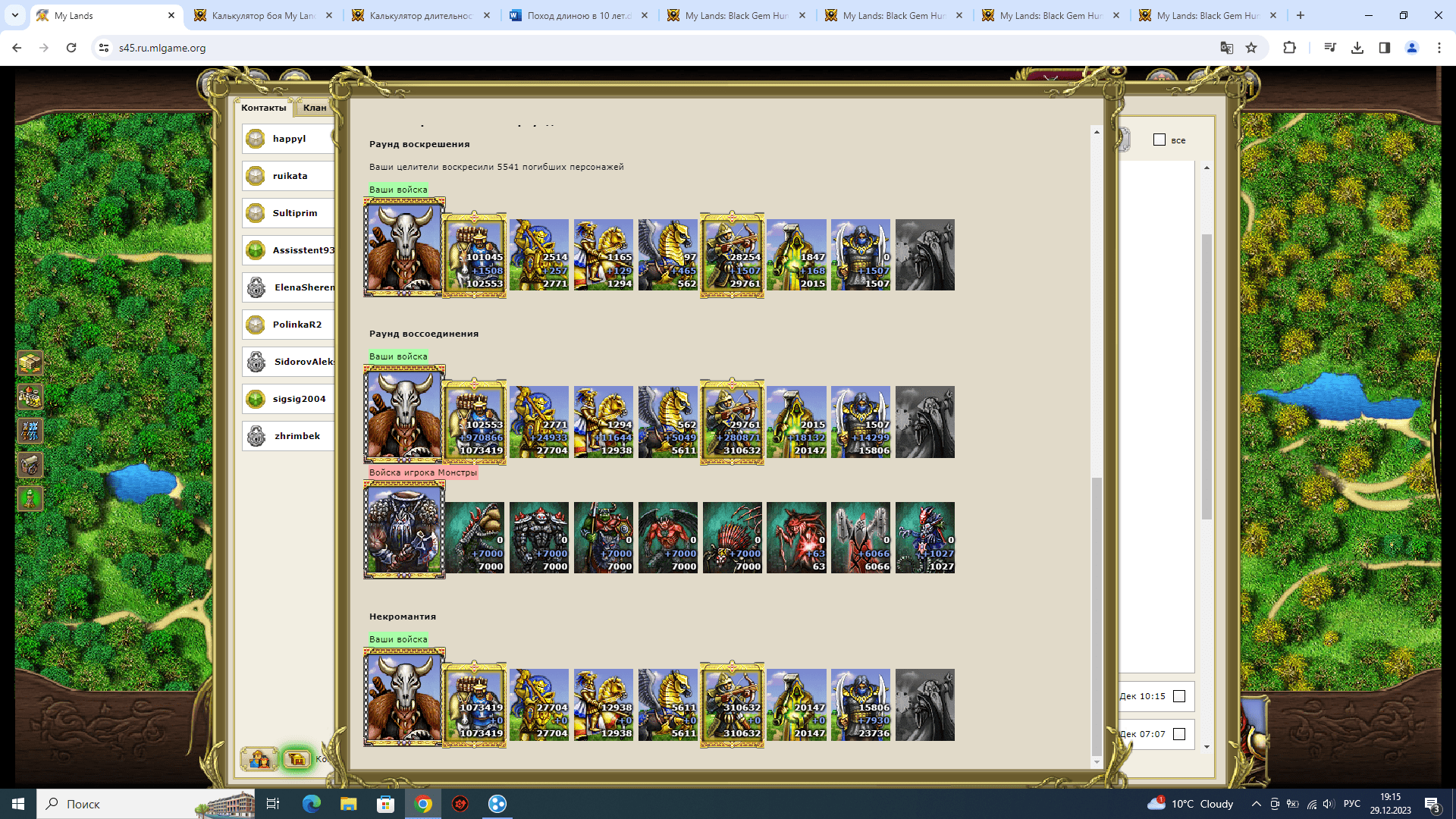Open Google Translate icon in the address bar
This screenshot has height=819, width=1456.
[x=1226, y=48]
